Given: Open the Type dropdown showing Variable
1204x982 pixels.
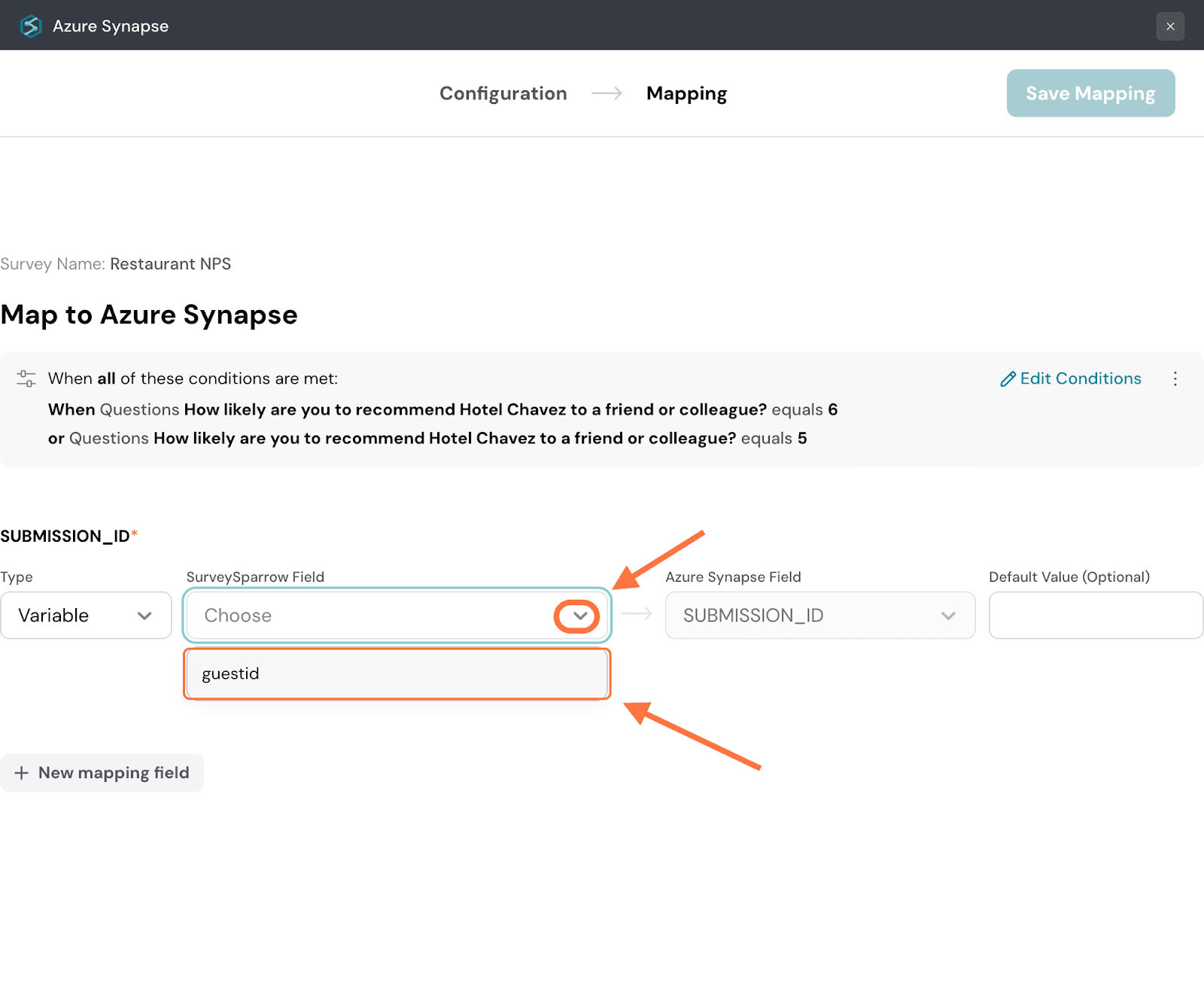Looking at the screenshot, I should coord(86,616).
